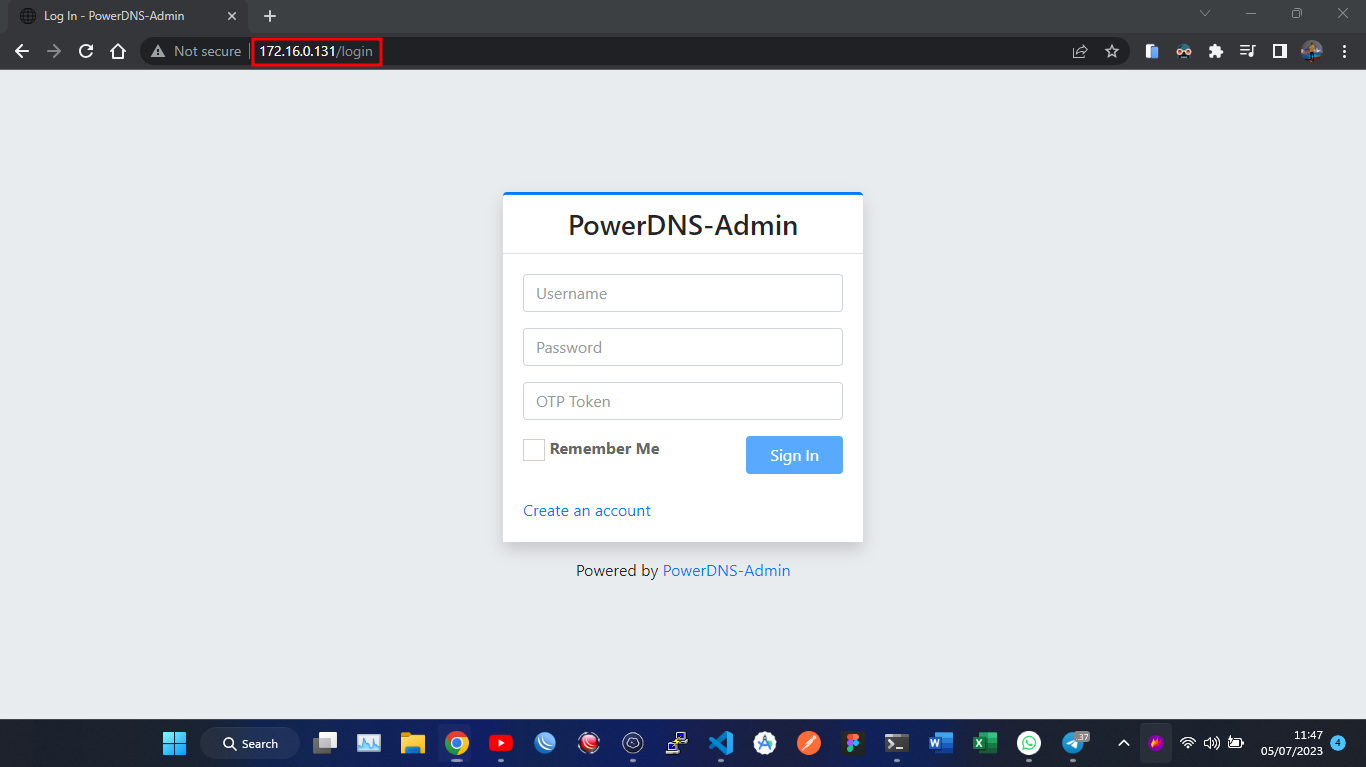This screenshot has height=767, width=1366.
Task: Open a new browser tab
Action: [270, 16]
